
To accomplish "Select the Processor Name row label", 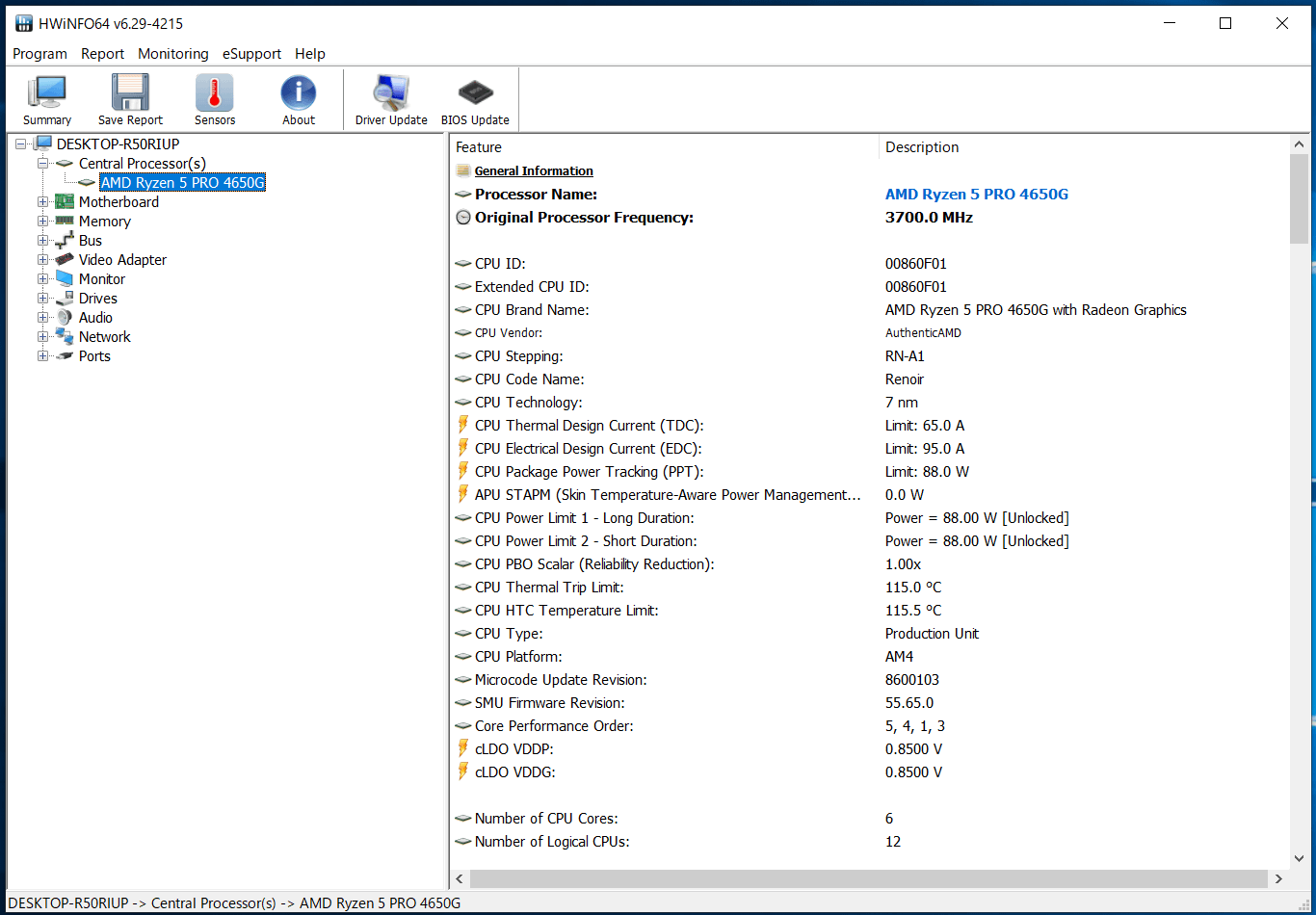I will click(x=536, y=195).
